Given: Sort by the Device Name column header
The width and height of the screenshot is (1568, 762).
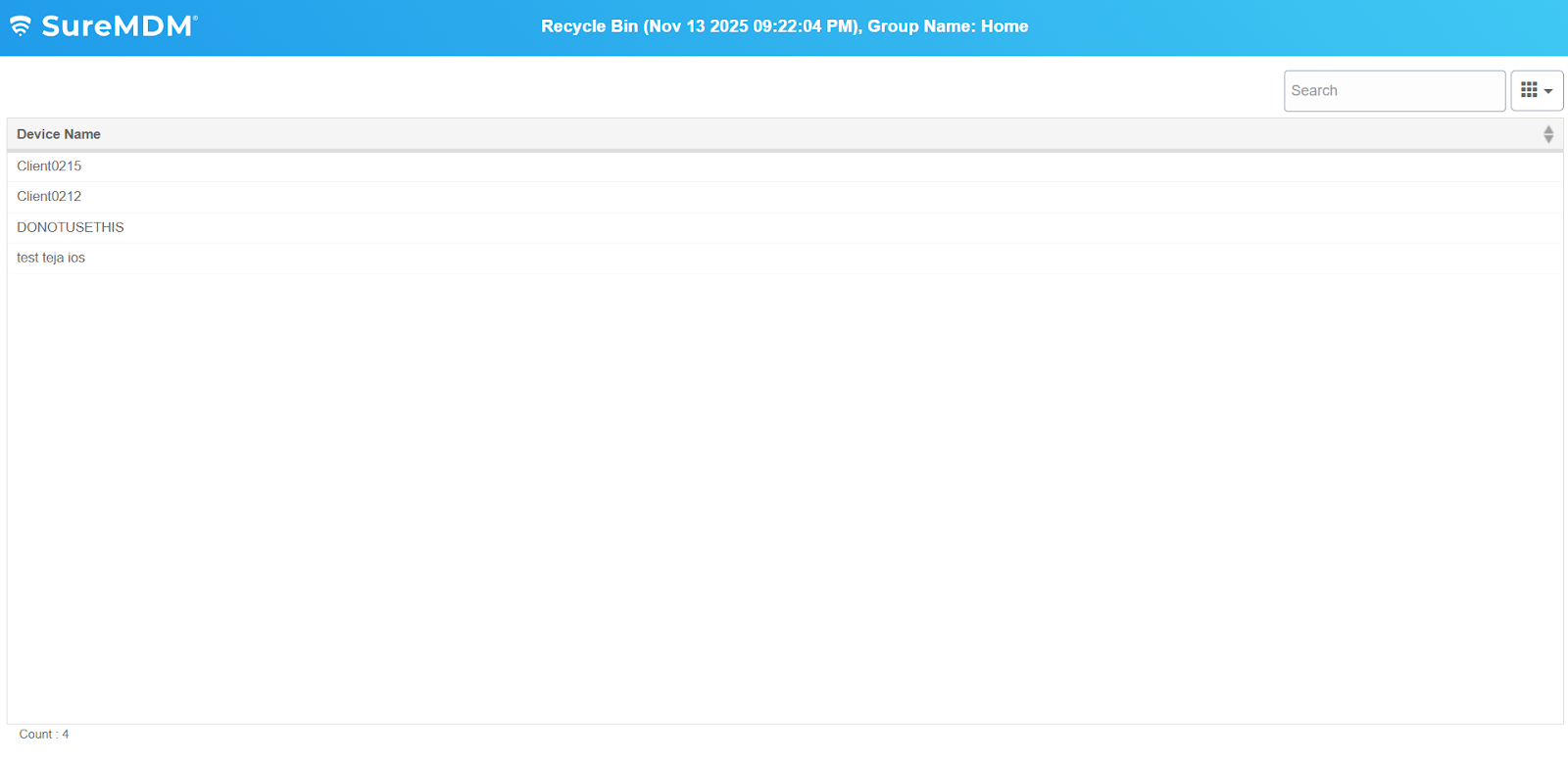Looking at the screenshot, I should point(59,134).
